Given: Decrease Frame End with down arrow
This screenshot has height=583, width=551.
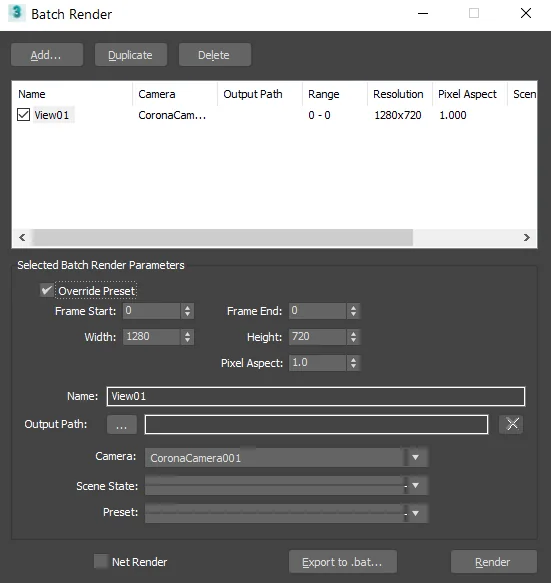Looking at the screenshot, I should [x=353, y=315].
